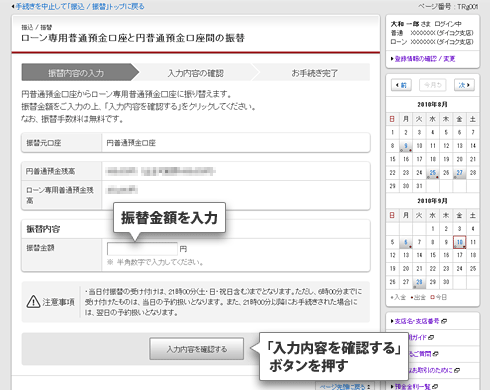The height and width of the screenshot is (390, 490).
Task: Click the 円普通預金口座 source account text
Action: click(x=131, y=143)
